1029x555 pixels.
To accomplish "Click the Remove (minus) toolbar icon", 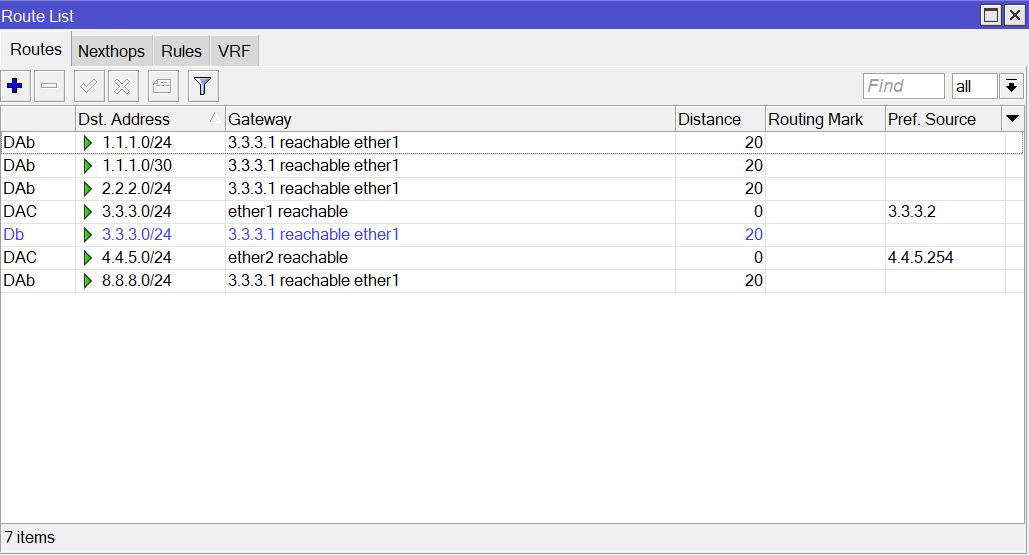I will coord(49,86).
